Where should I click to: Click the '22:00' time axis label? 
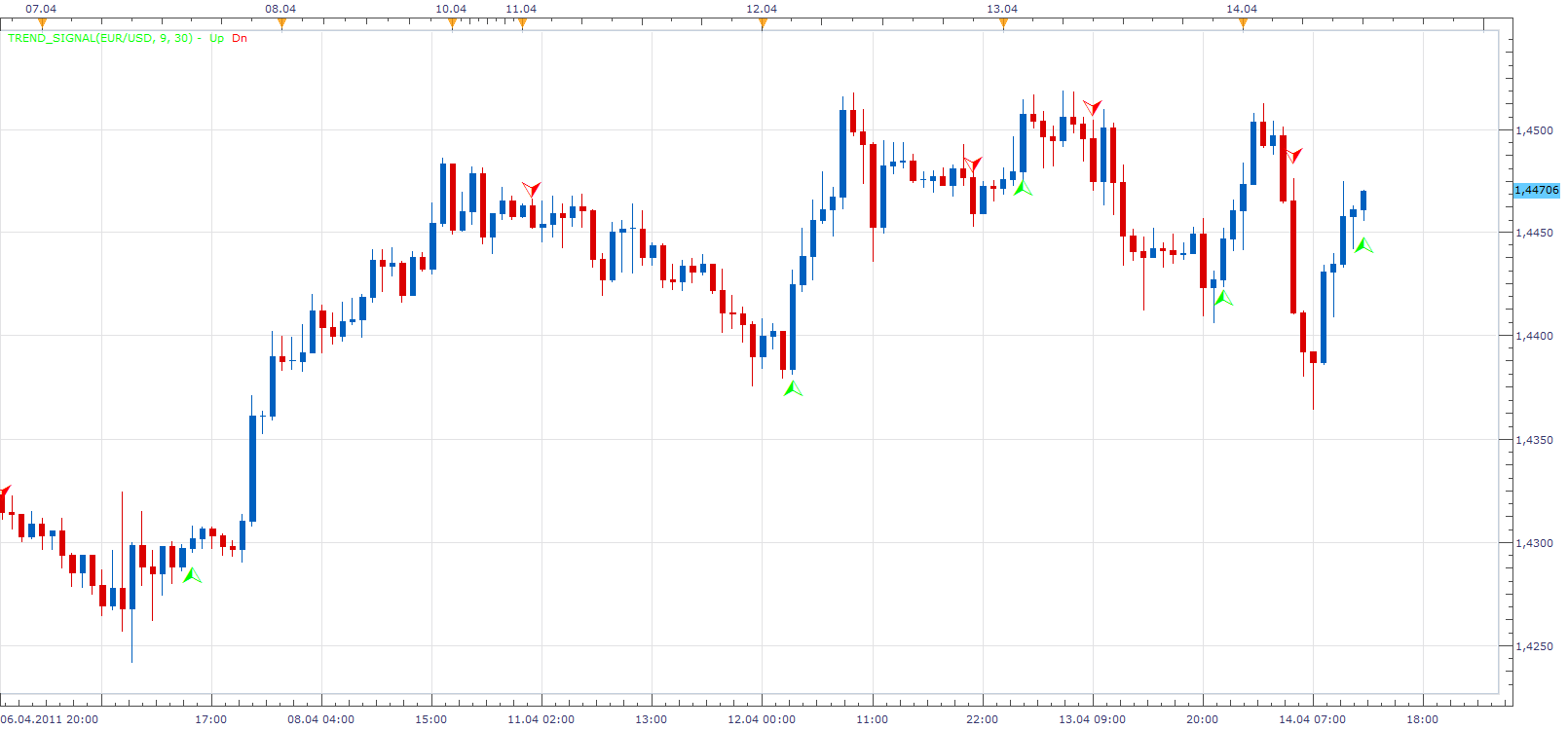click(983, 719)
